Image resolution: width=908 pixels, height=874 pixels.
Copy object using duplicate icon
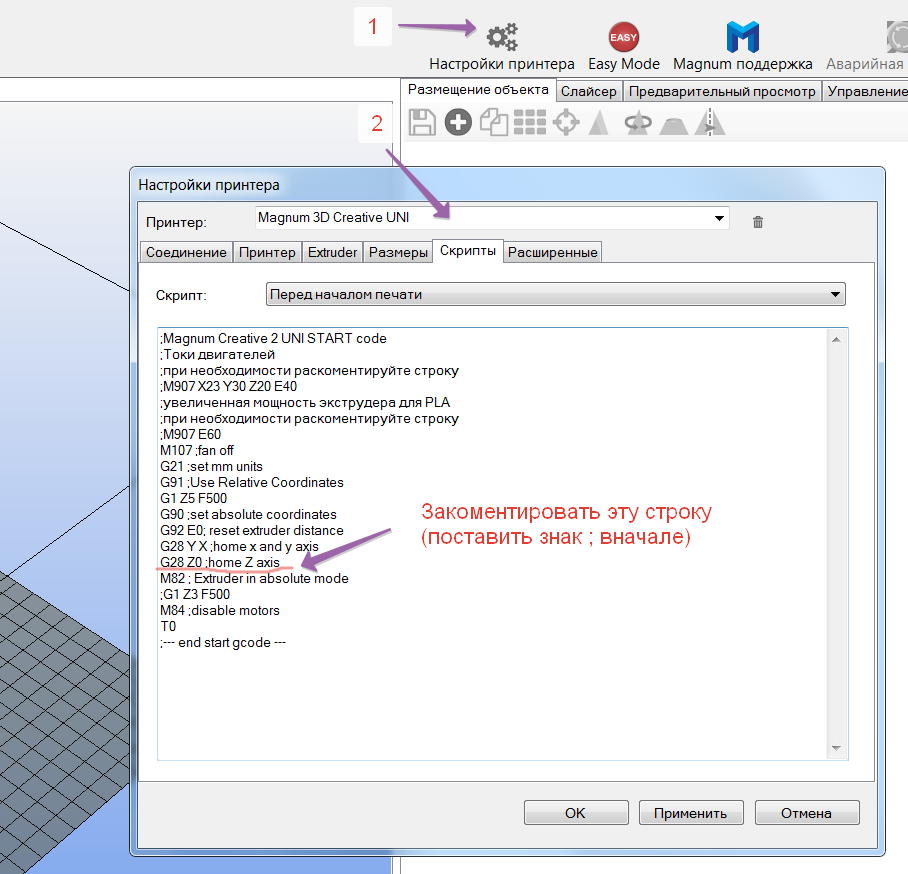tap(494, 122)
